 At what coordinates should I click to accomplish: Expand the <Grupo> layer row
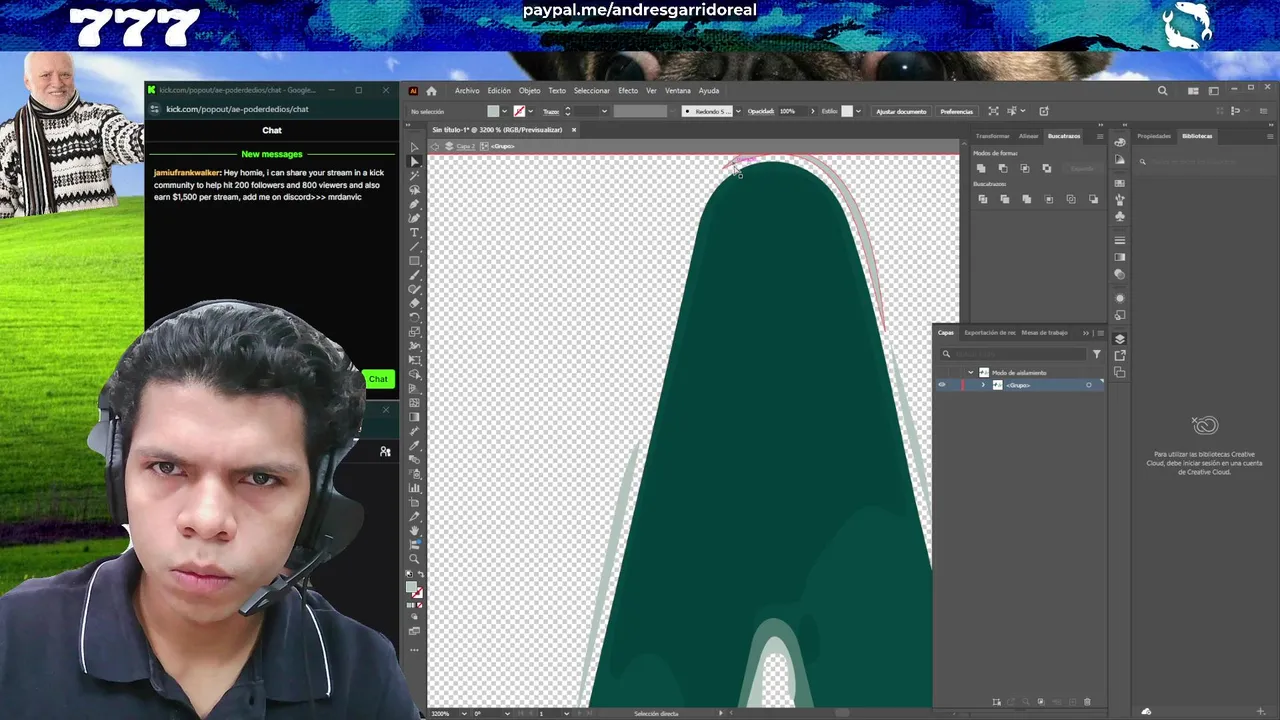click(x=983, y=385)
